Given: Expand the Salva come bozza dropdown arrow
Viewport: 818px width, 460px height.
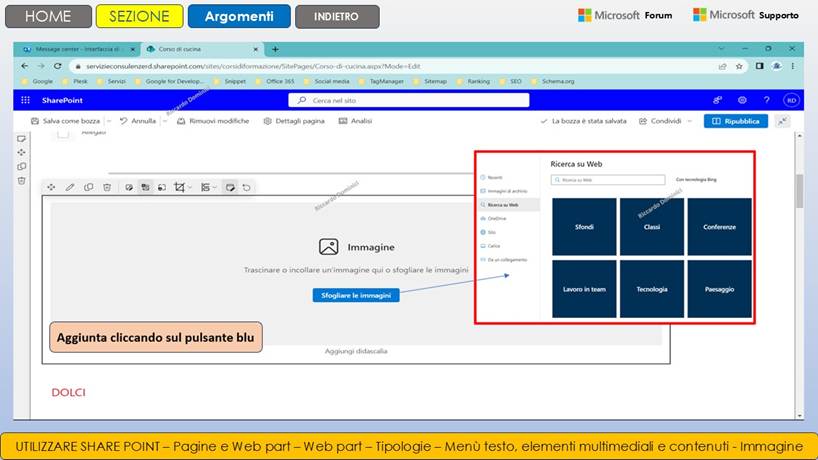Looking at the screenshot, I should coord(109,121).
